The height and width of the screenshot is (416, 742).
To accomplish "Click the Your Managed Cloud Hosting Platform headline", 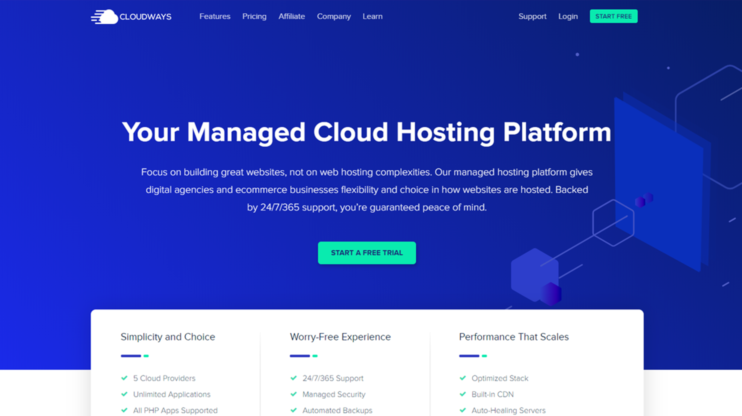I will (x=367, y=132).
